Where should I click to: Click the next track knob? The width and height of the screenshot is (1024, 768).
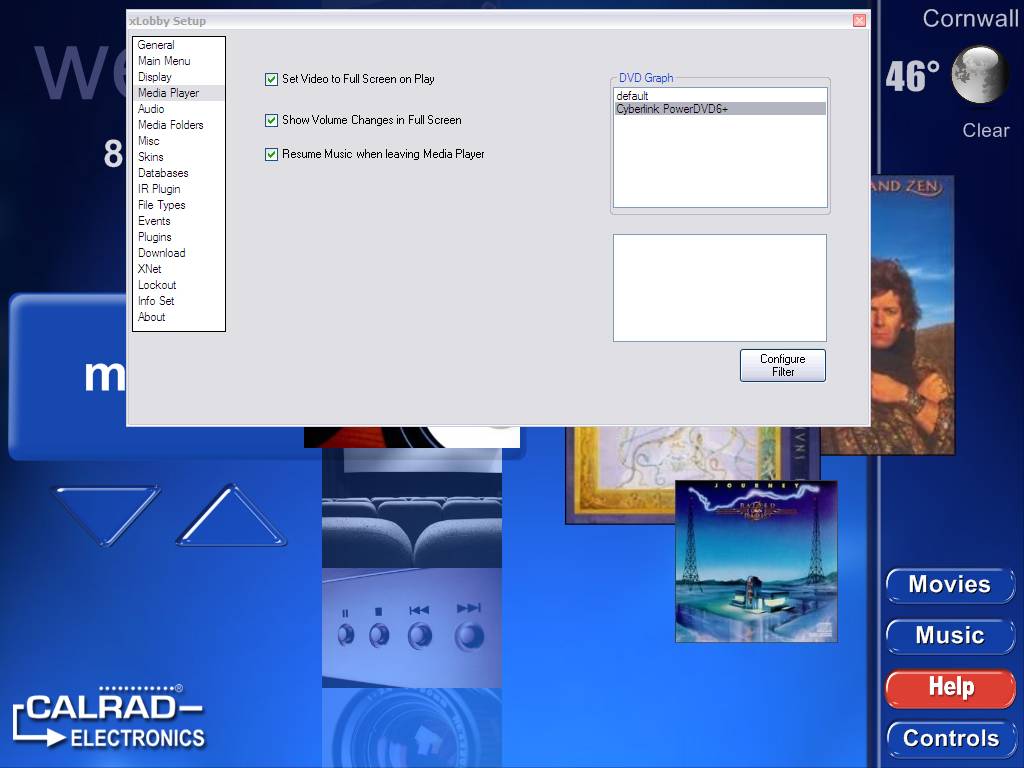tap(469, 635)
